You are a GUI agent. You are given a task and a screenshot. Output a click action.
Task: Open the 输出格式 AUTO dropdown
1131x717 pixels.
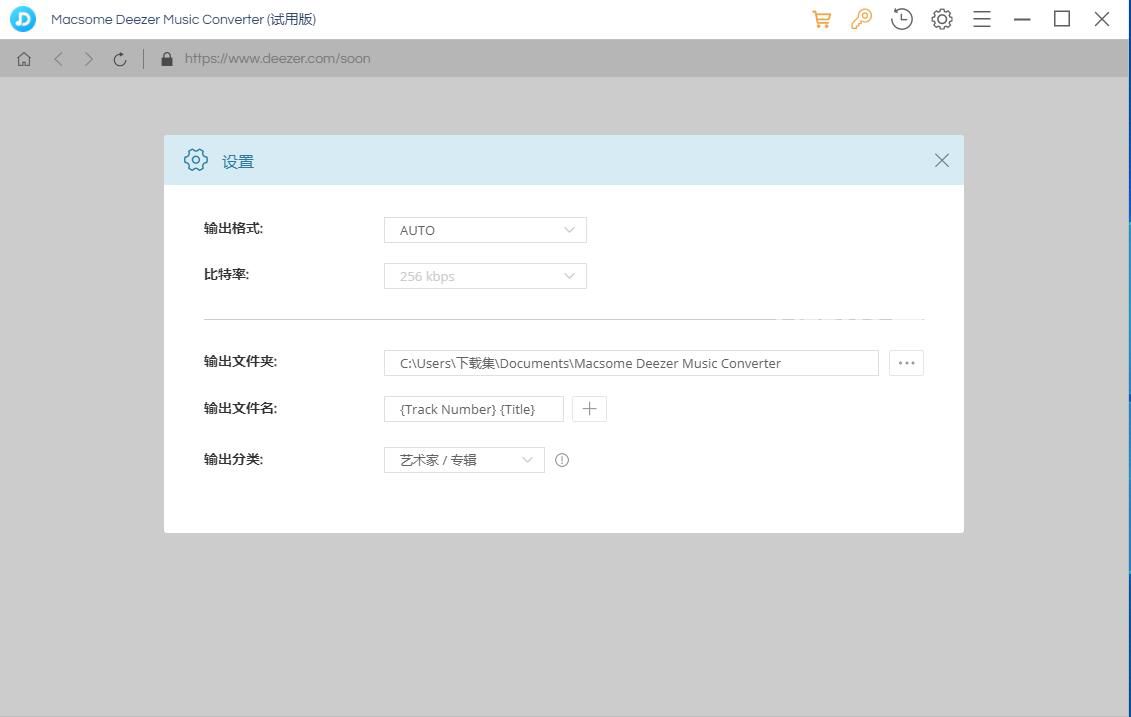485,230
